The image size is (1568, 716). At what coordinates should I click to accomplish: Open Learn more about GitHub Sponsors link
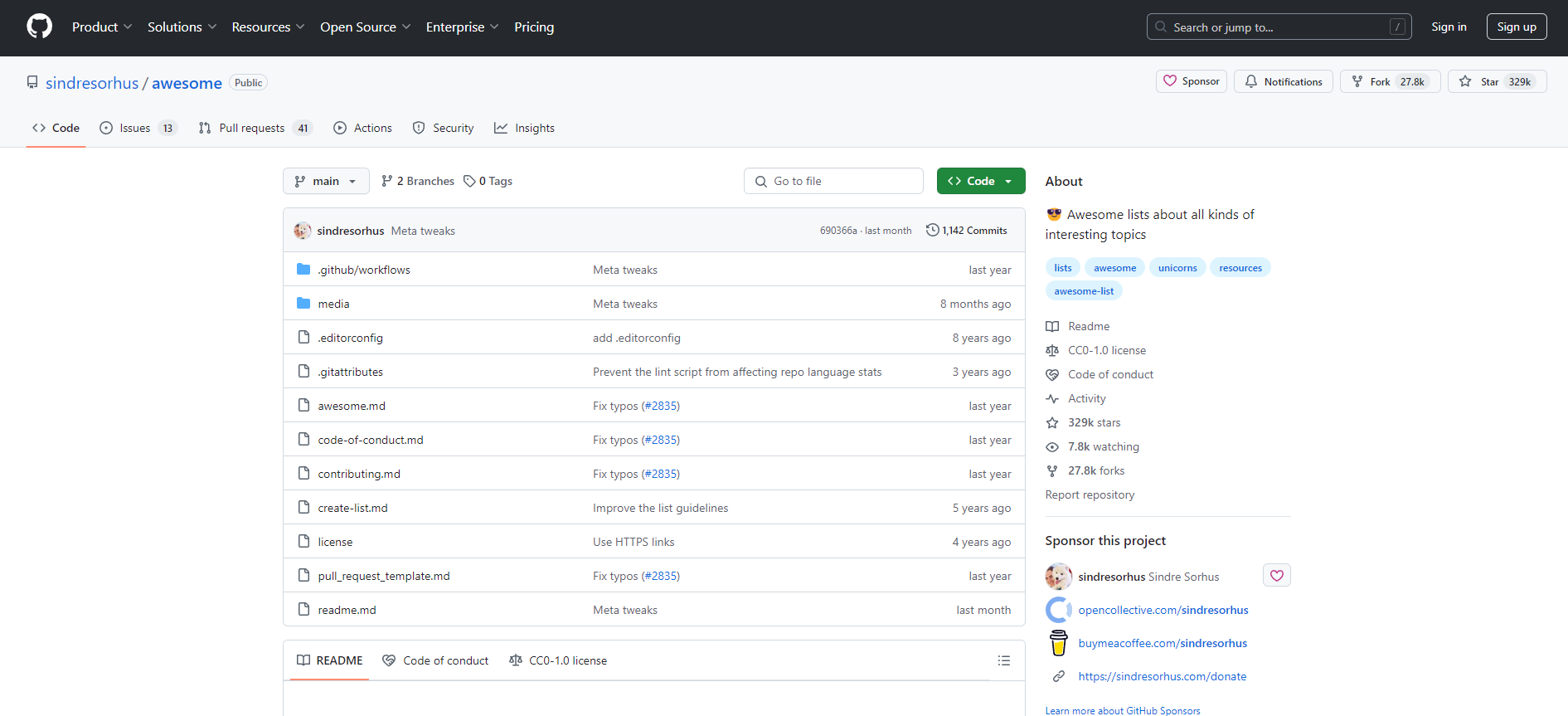pos(1123,710)
